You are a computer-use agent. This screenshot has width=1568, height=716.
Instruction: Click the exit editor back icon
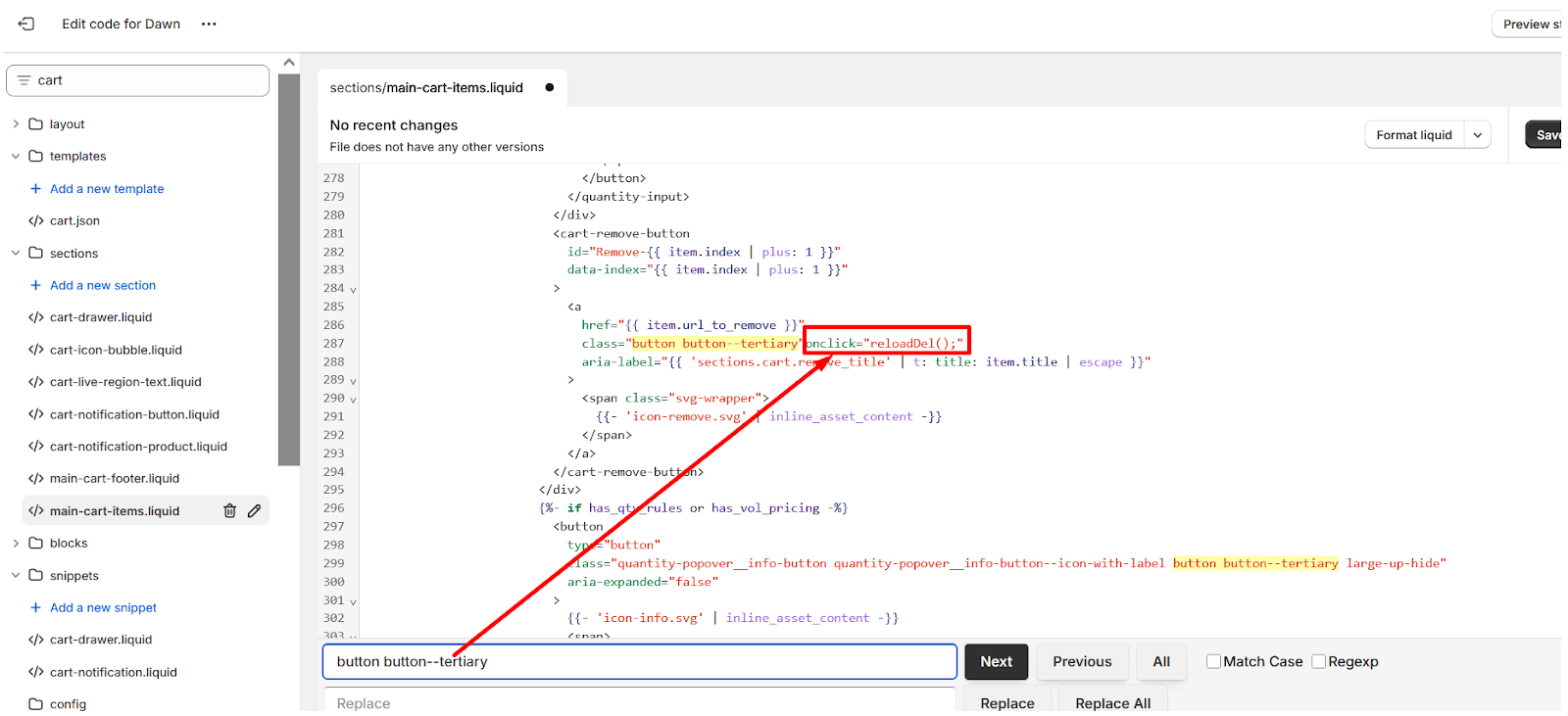pos(26,24)
